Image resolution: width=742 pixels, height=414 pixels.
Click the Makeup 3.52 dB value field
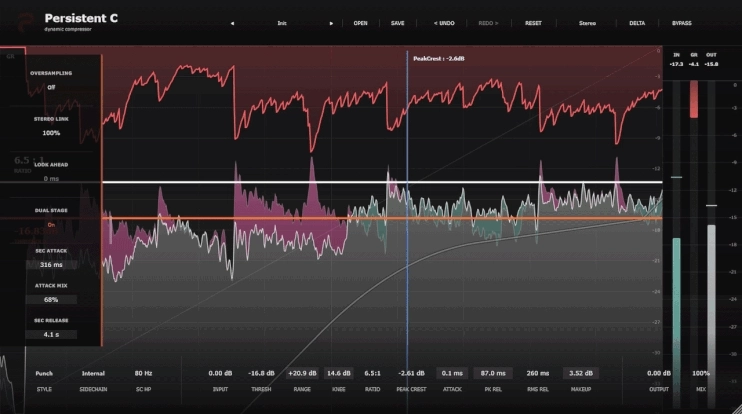coord(581,373)
